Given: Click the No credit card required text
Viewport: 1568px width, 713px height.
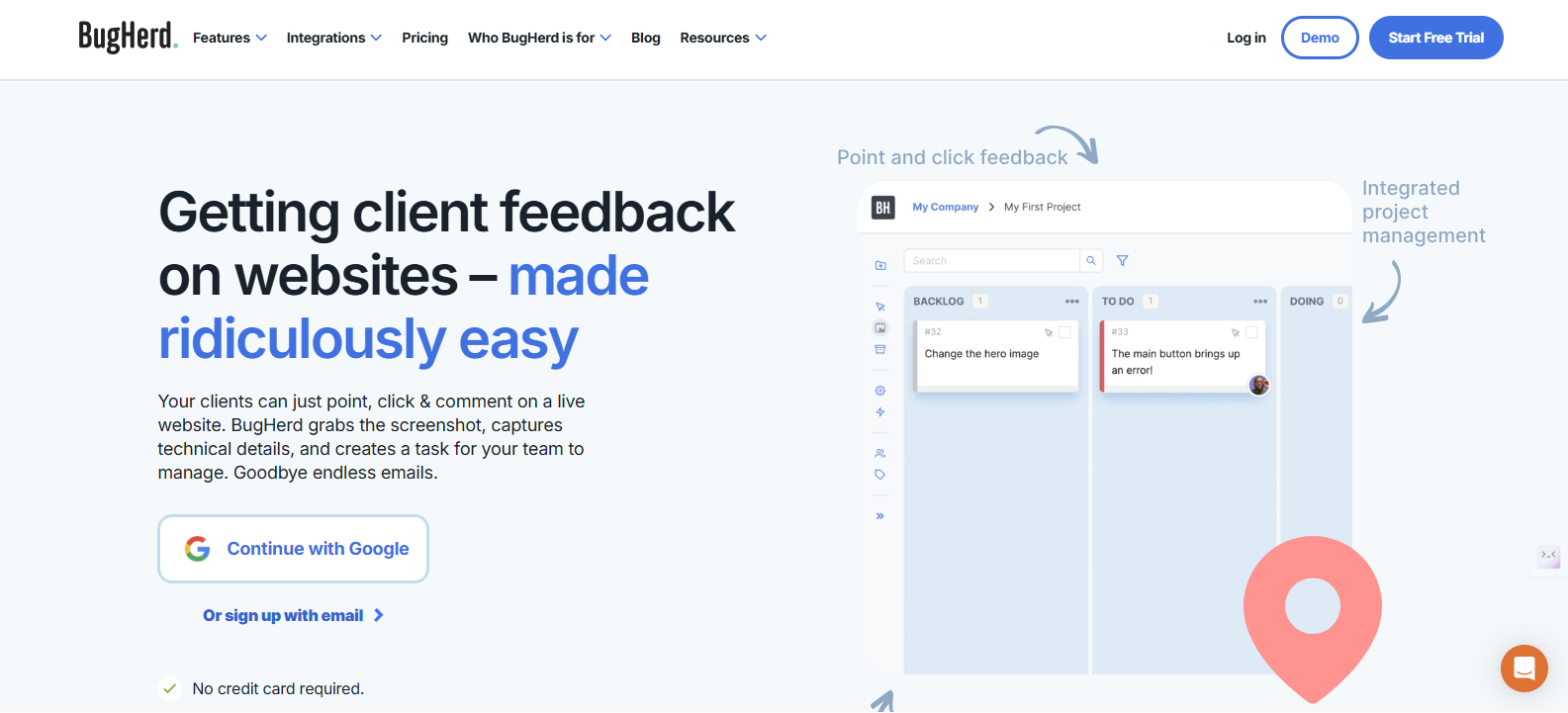Looking at the screenshot, I should (278, 688).
